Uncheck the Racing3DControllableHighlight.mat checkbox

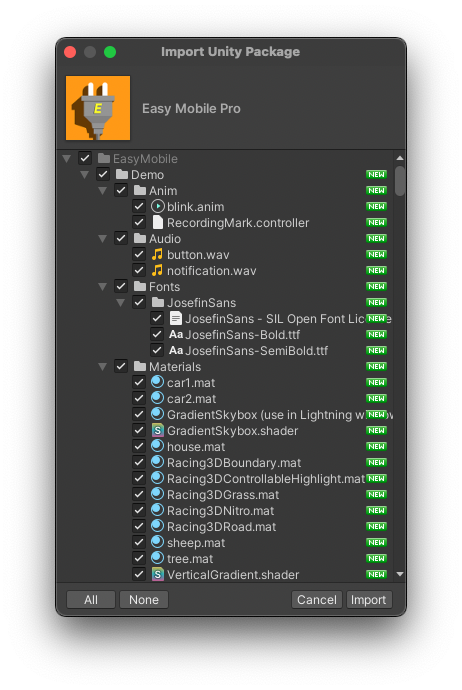pyautogui.click(x=139, y=478)
